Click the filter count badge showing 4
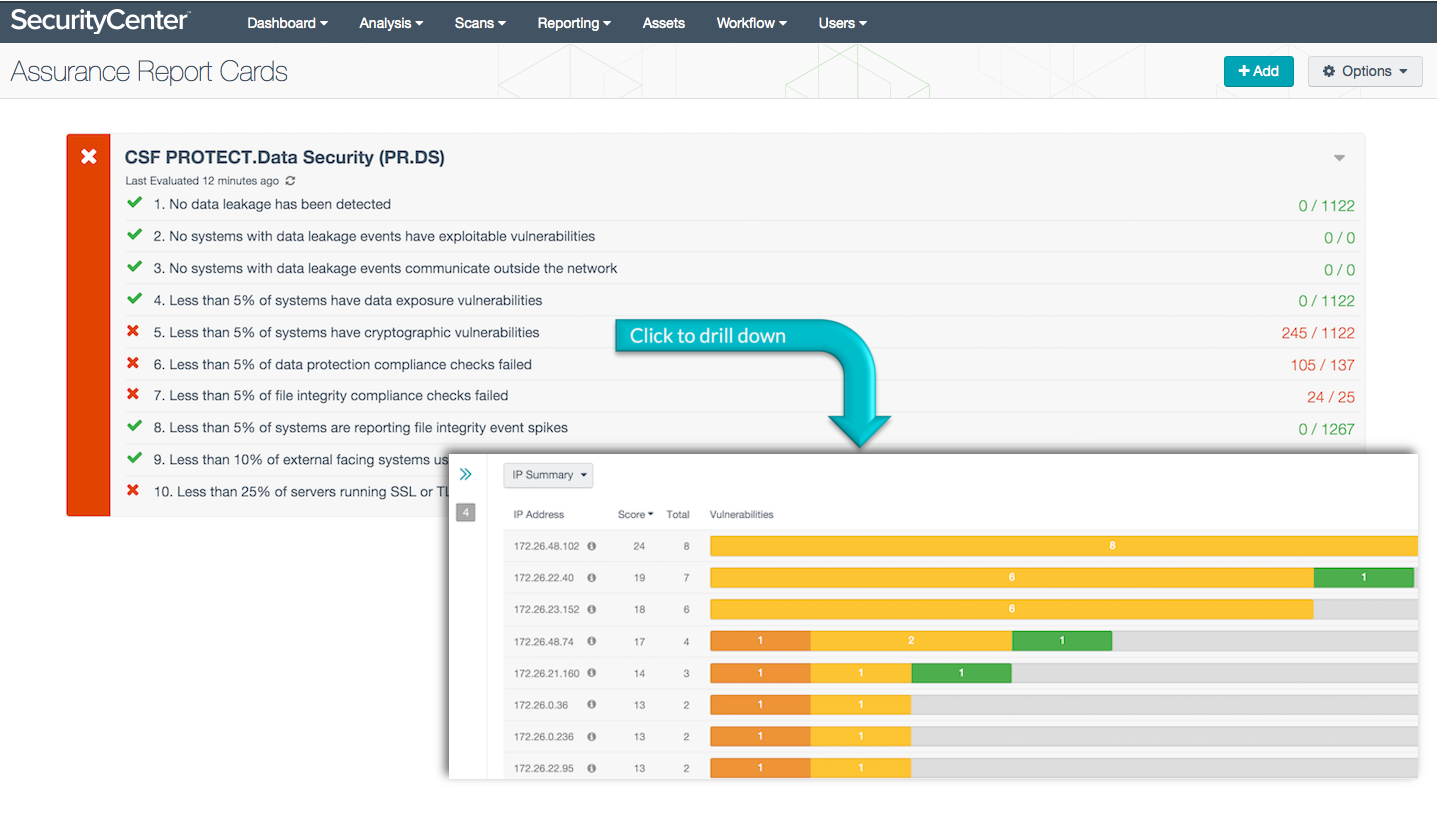 point(465,513)
